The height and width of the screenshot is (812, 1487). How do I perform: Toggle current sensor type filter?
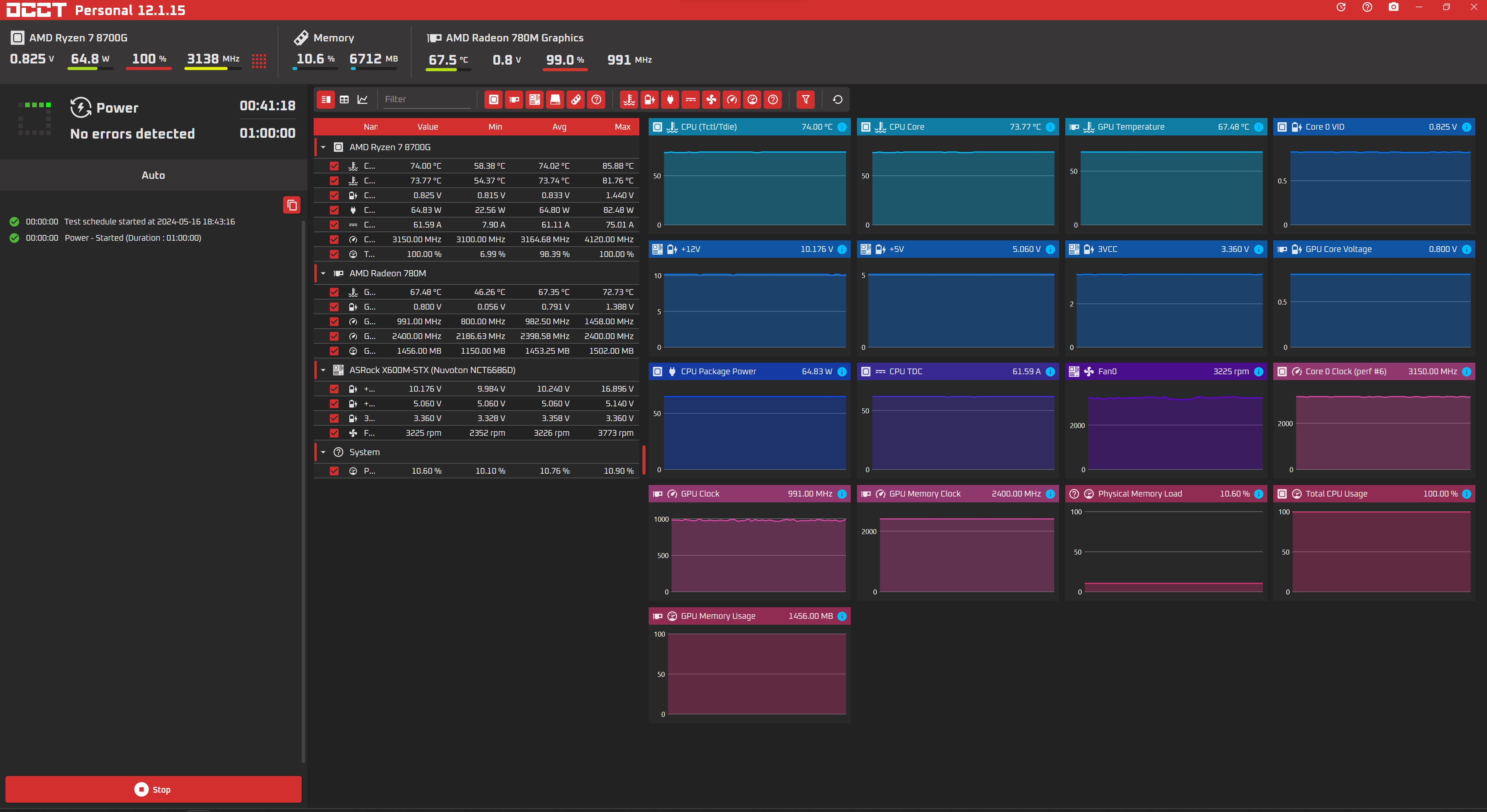(x=690, y=99)
